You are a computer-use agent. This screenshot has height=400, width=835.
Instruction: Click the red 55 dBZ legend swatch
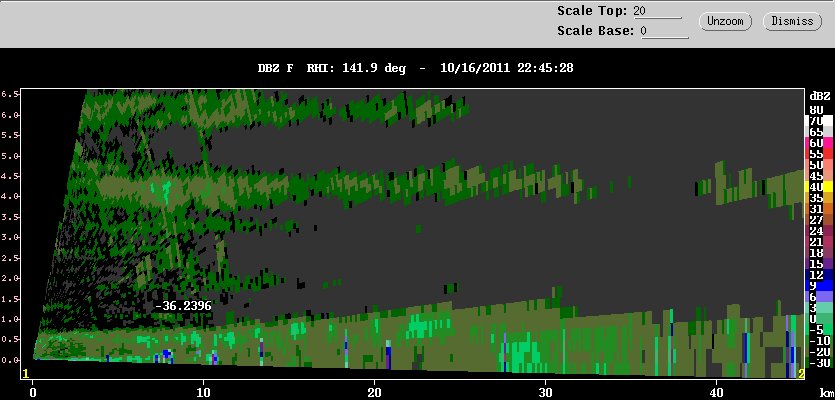tap(821, 154)
